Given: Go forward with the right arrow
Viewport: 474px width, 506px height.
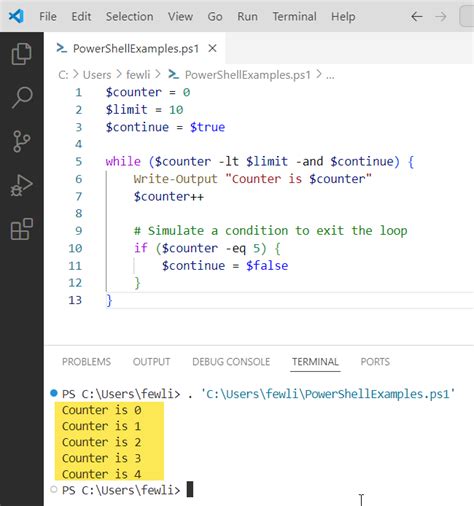Looking at the screenshot, I should [441, 16].
